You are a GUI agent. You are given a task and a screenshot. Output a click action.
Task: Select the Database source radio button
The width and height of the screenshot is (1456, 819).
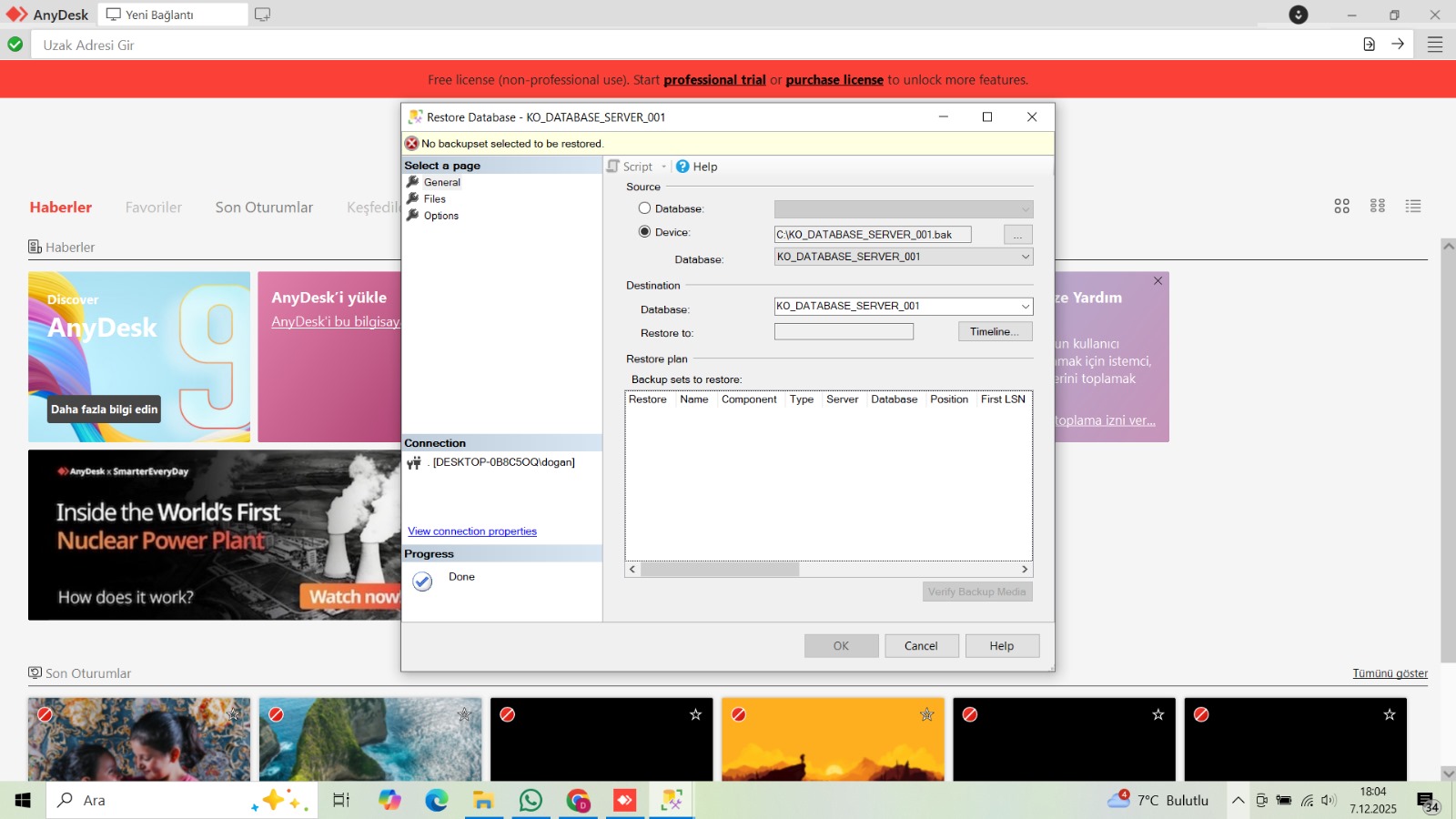coord(644,208)
